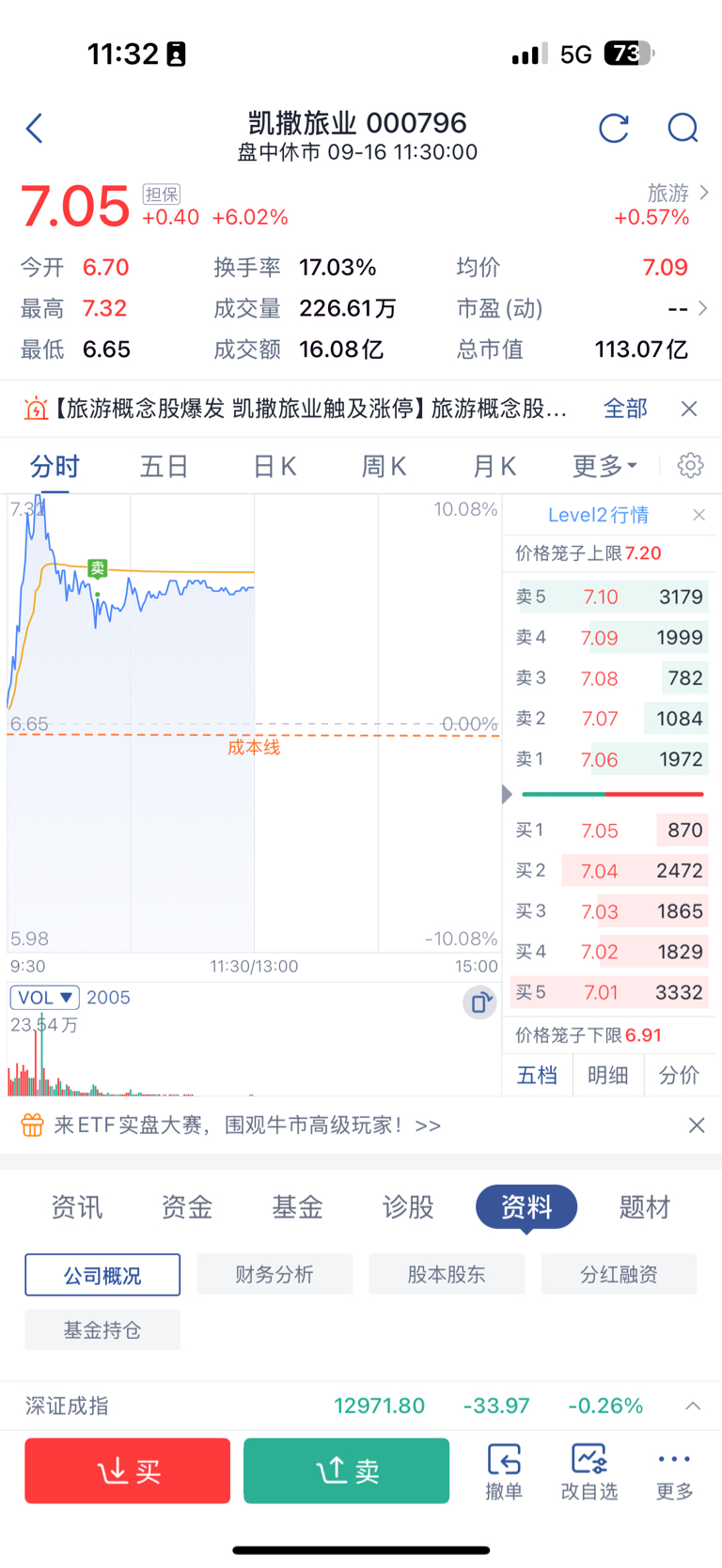Screen dimensions: 722x1568
Task: Expand the 更多 chart period dropdown
Action: (x=604, y=466)
